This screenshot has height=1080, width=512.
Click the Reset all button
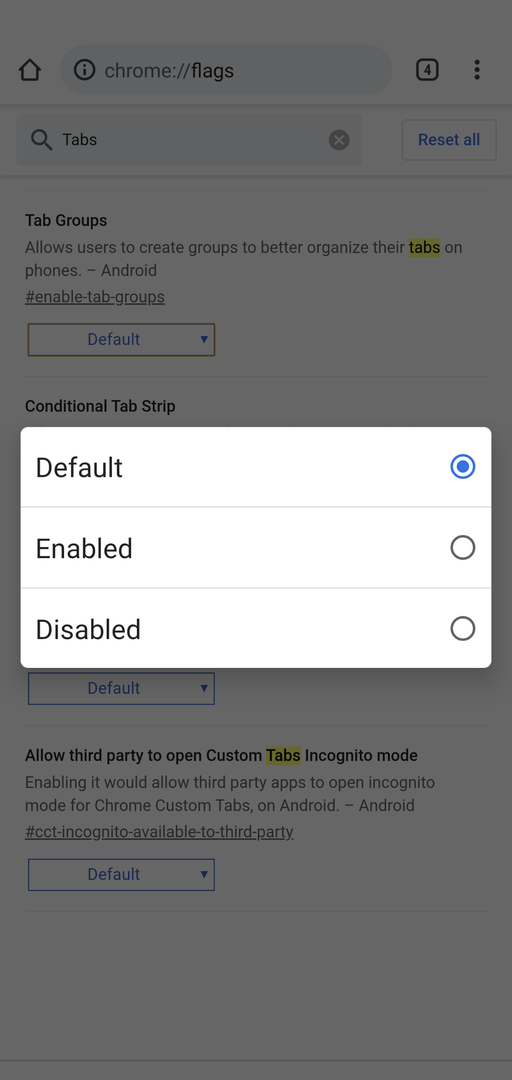[449, 140]
